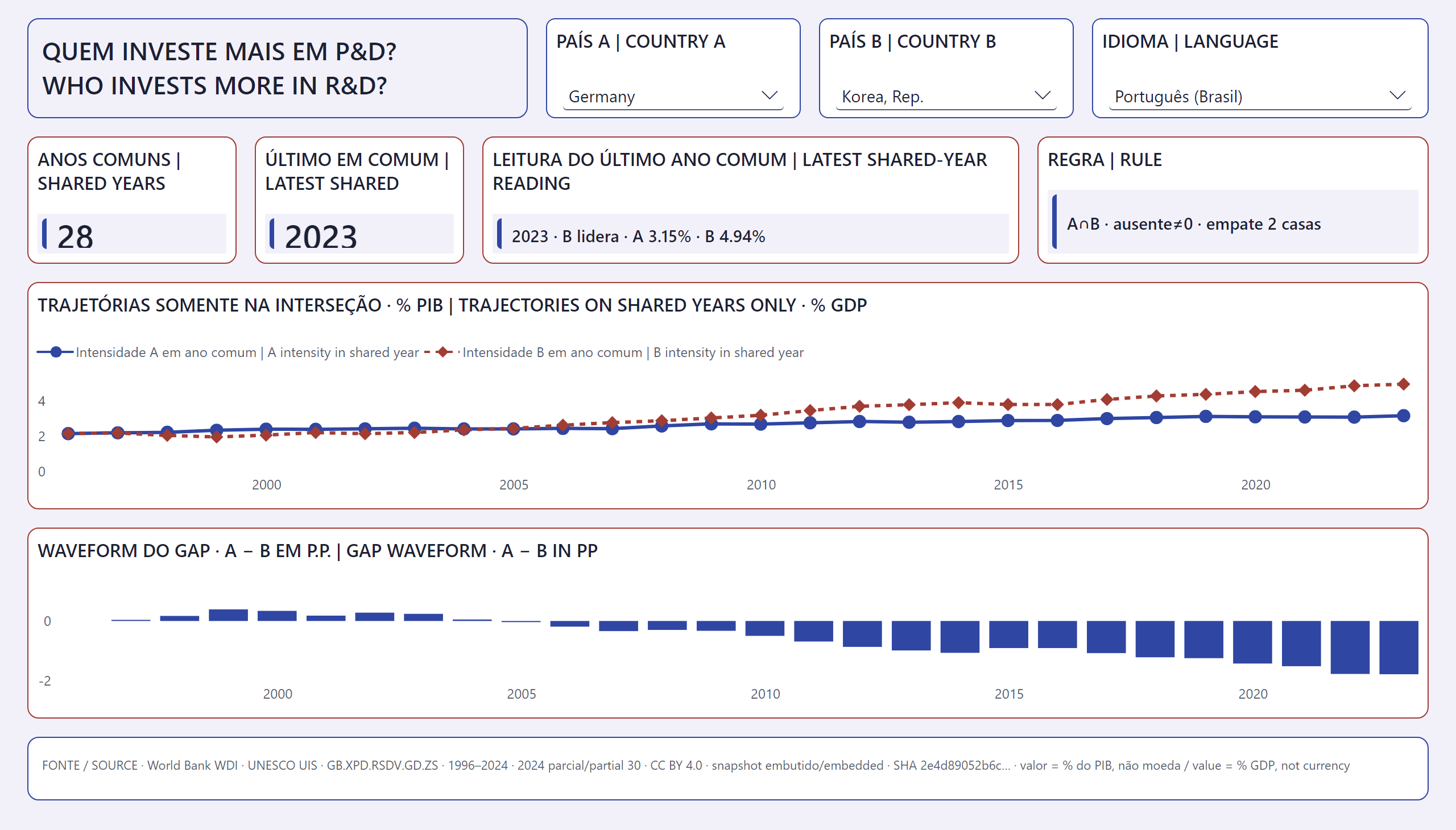Click the Português (Brasil) language field

pos(1260,96)
